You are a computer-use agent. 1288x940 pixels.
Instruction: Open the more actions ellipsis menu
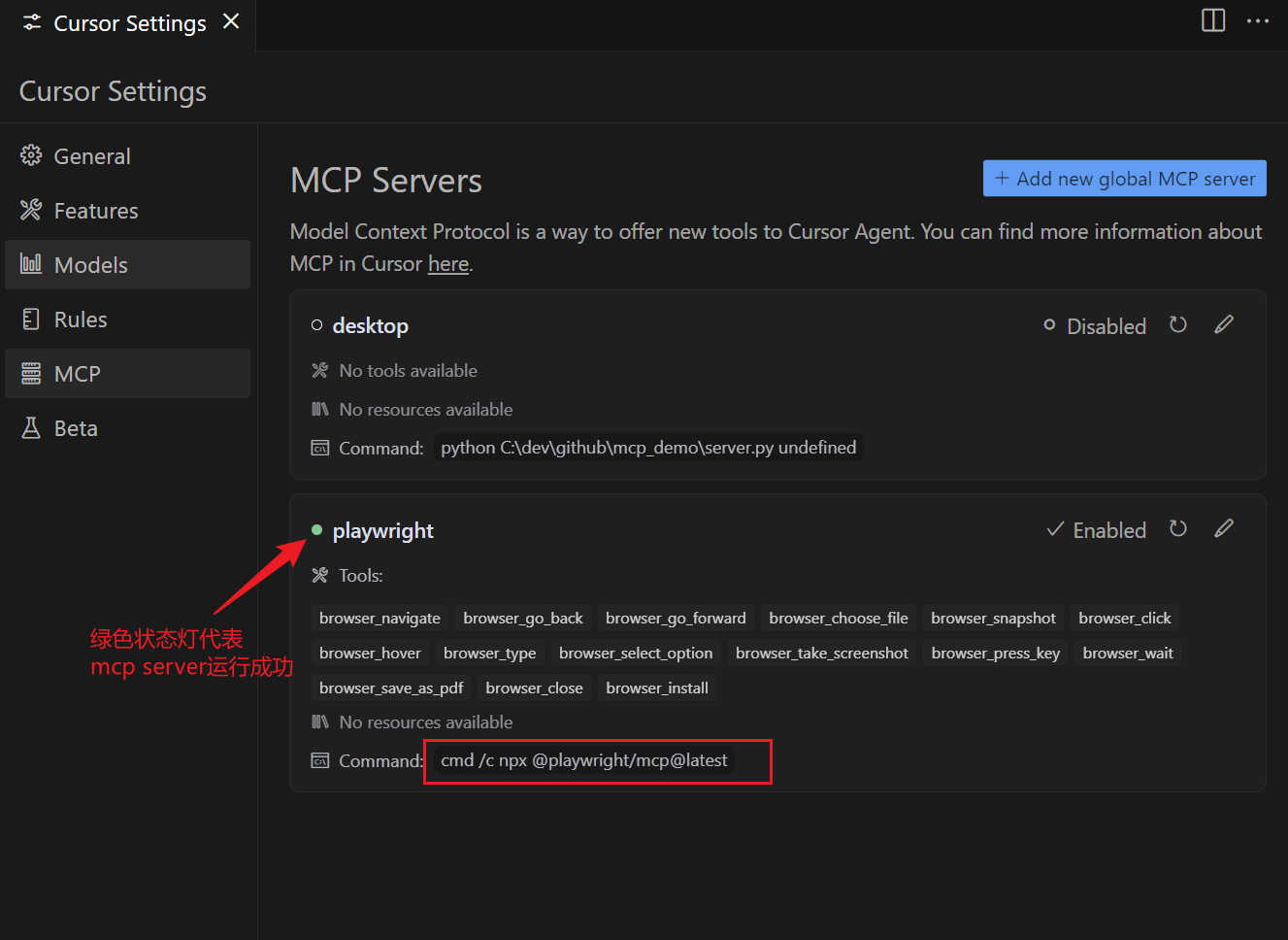[x=1258, y=20]
